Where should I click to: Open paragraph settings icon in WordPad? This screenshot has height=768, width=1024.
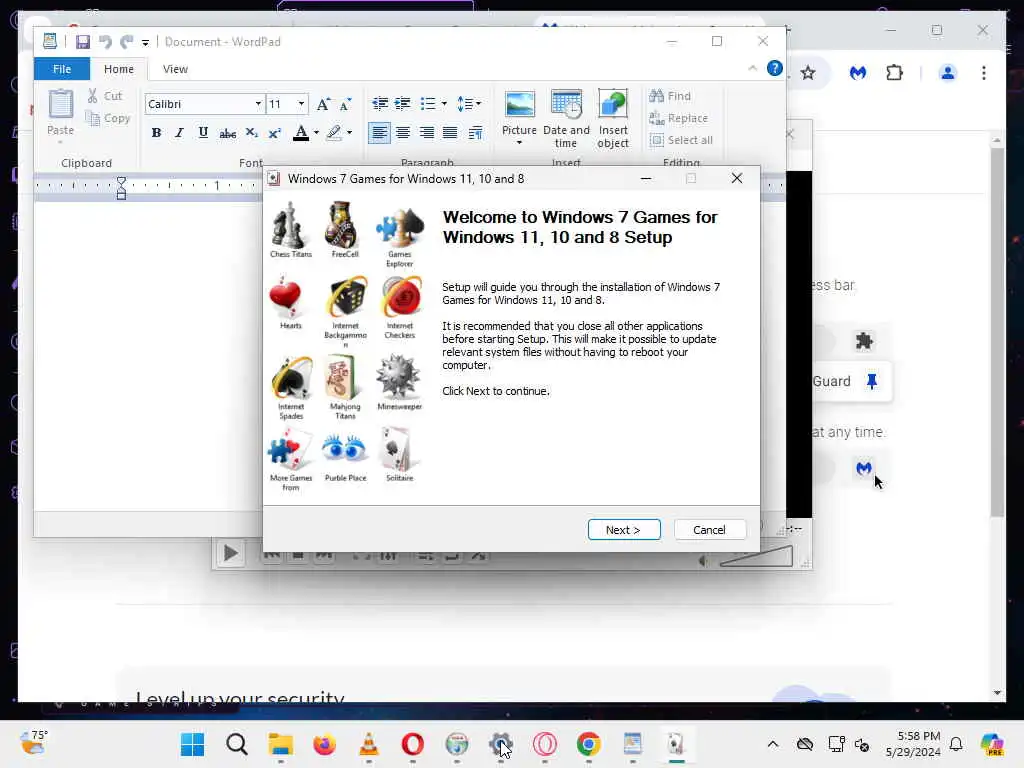click(475, 133)
